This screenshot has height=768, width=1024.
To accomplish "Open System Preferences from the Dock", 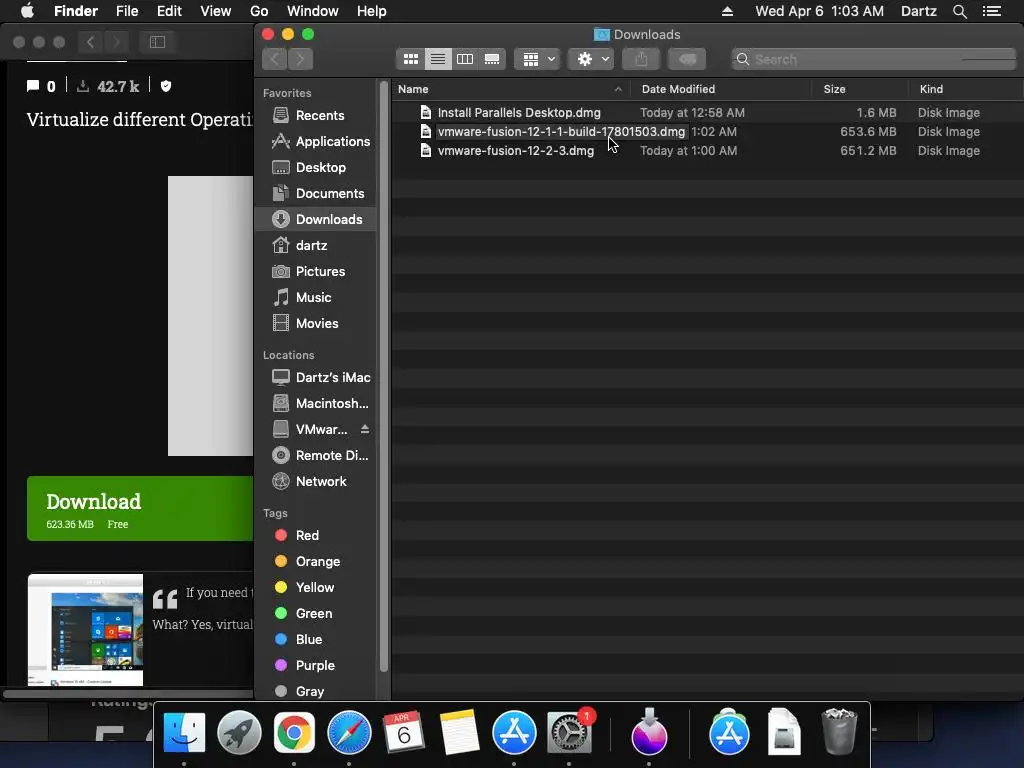I will (x=569, y=733).
